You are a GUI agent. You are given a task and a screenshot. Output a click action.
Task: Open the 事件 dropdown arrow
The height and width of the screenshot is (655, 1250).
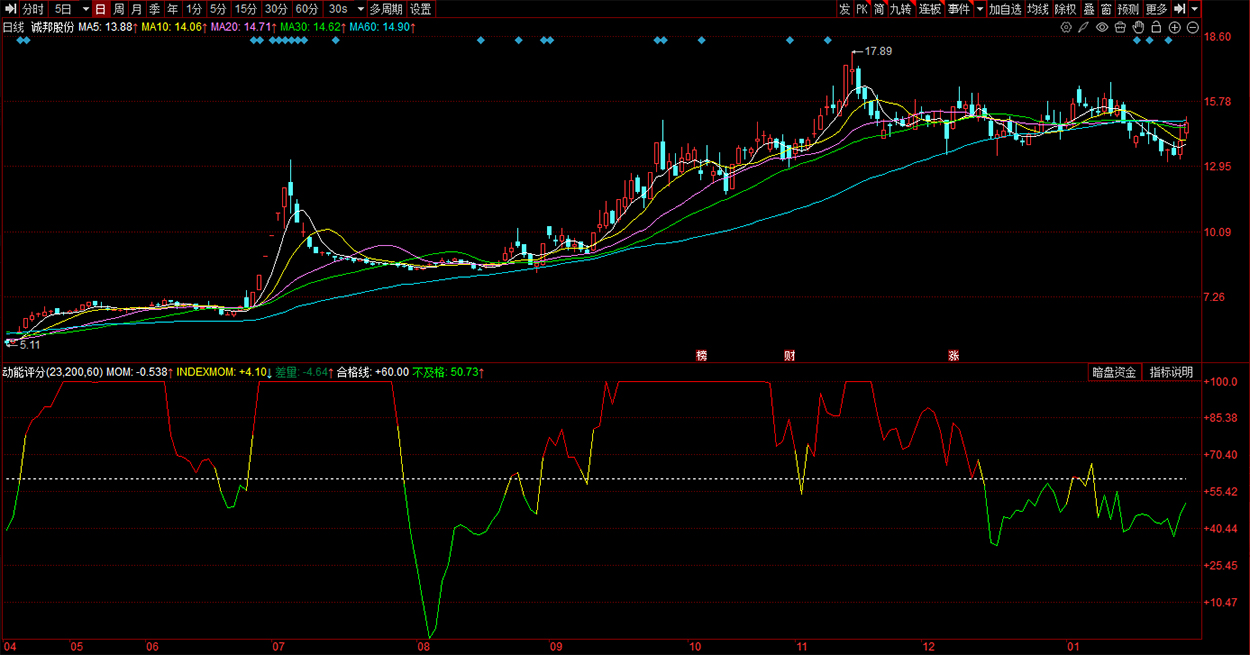pyautogui.click(x=980, y=9)
